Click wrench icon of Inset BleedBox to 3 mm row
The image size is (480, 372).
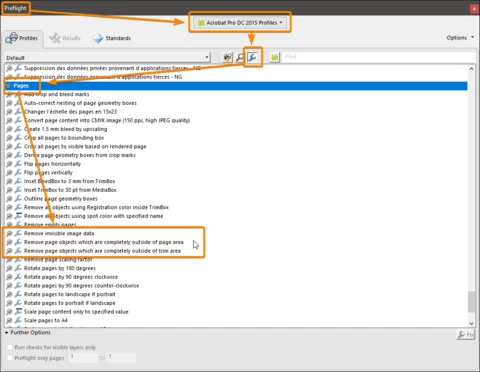click(x=18, y=181)
